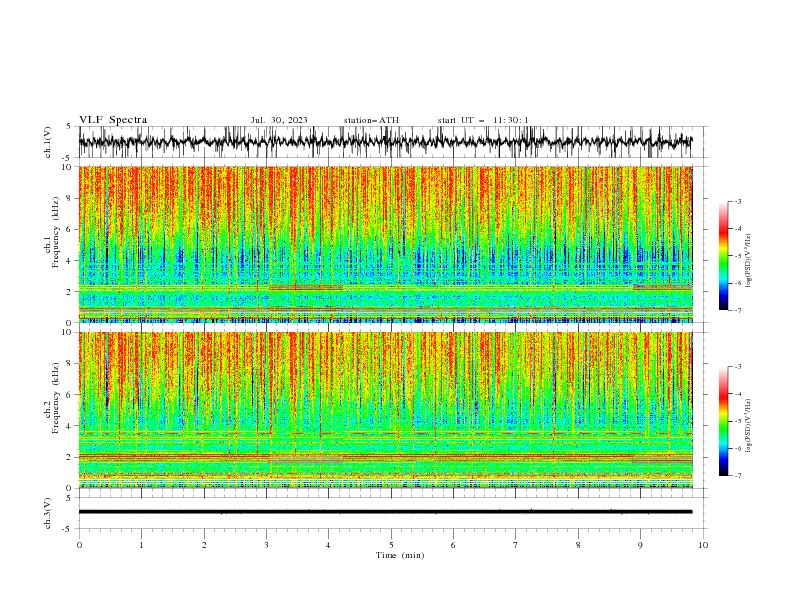Click the "ch.3(V)" axis label
The width and height of the screenshot is (792, 612).
tap(48, 513)
